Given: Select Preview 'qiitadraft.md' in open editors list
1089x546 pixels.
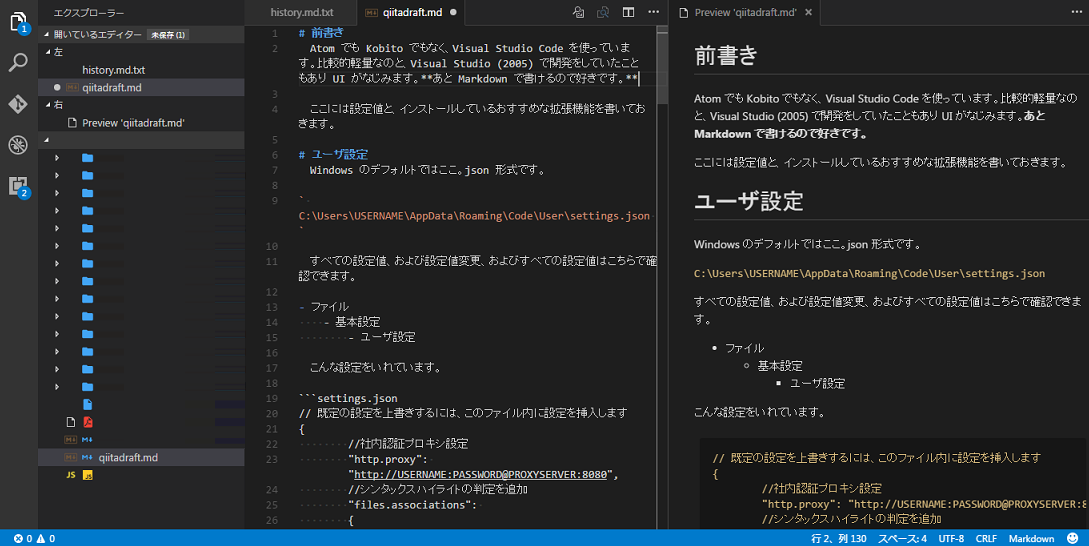Looking at the screenshot, I should tap(133, 123).
